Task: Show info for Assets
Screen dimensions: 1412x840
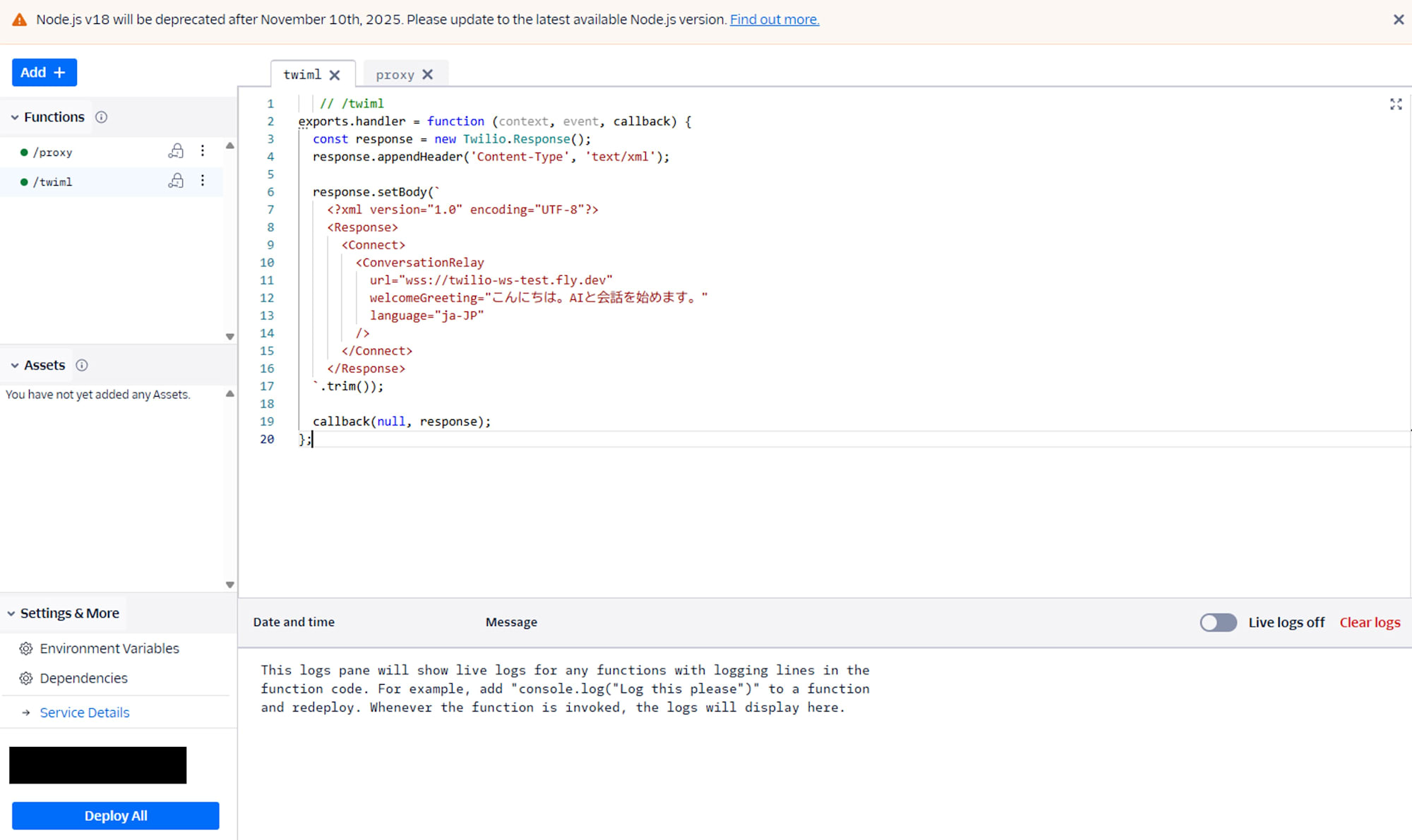Action: (82, 365)
